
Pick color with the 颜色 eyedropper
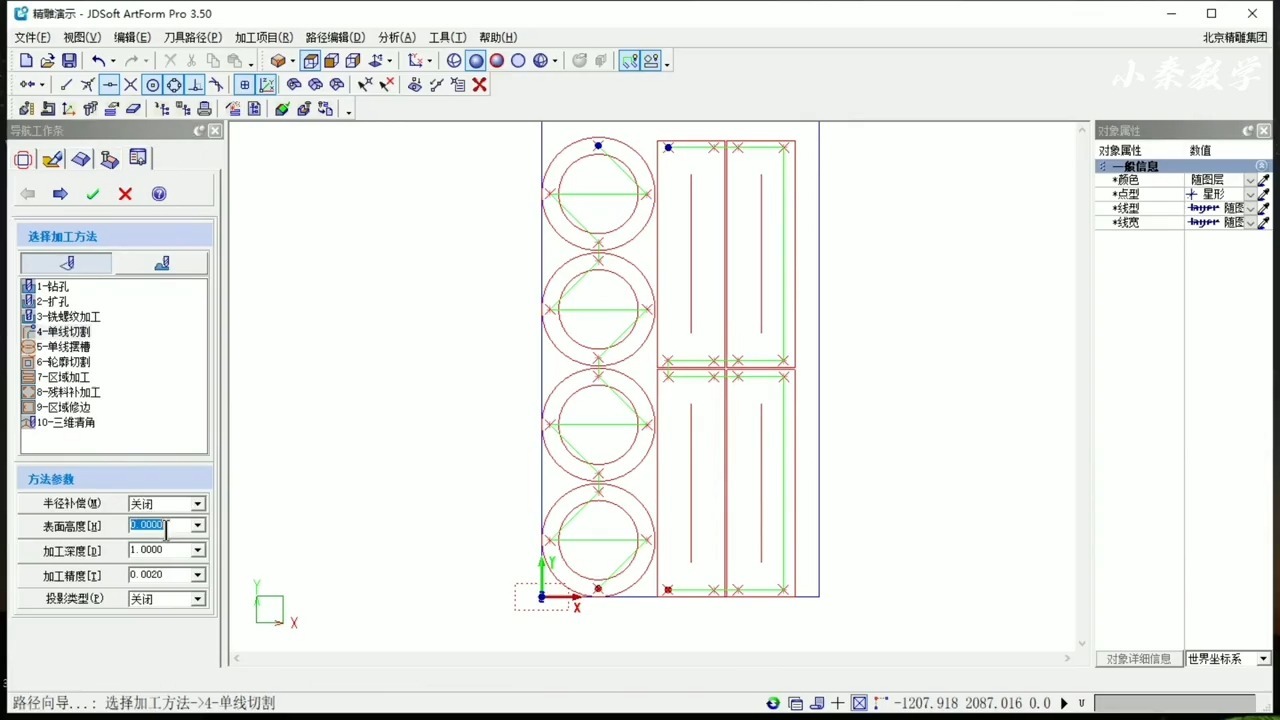(1264, 180)
